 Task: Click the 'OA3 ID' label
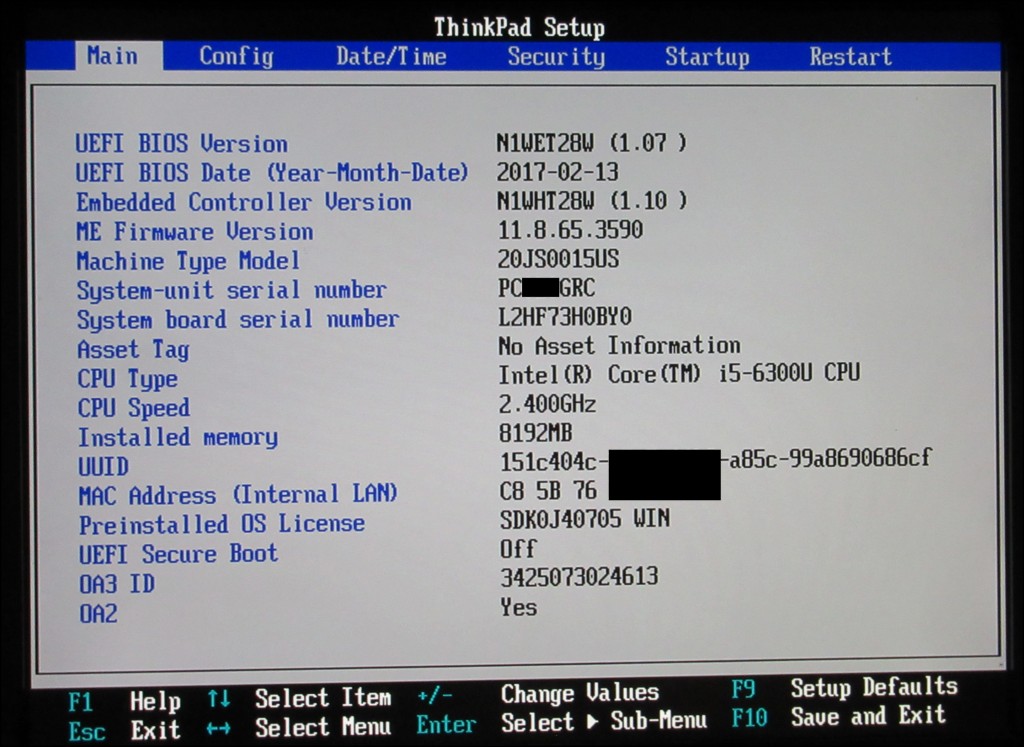pos(117,584)
